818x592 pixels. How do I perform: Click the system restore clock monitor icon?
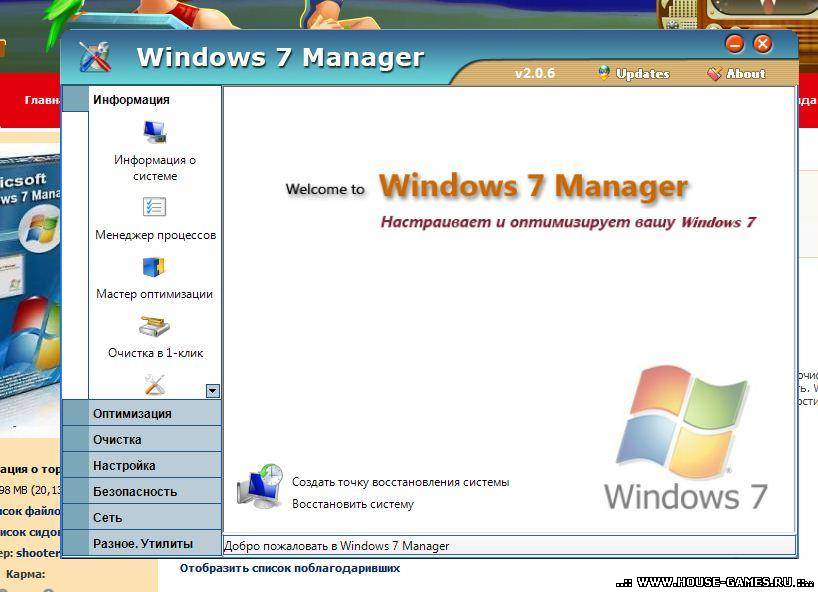click(260, 486)
